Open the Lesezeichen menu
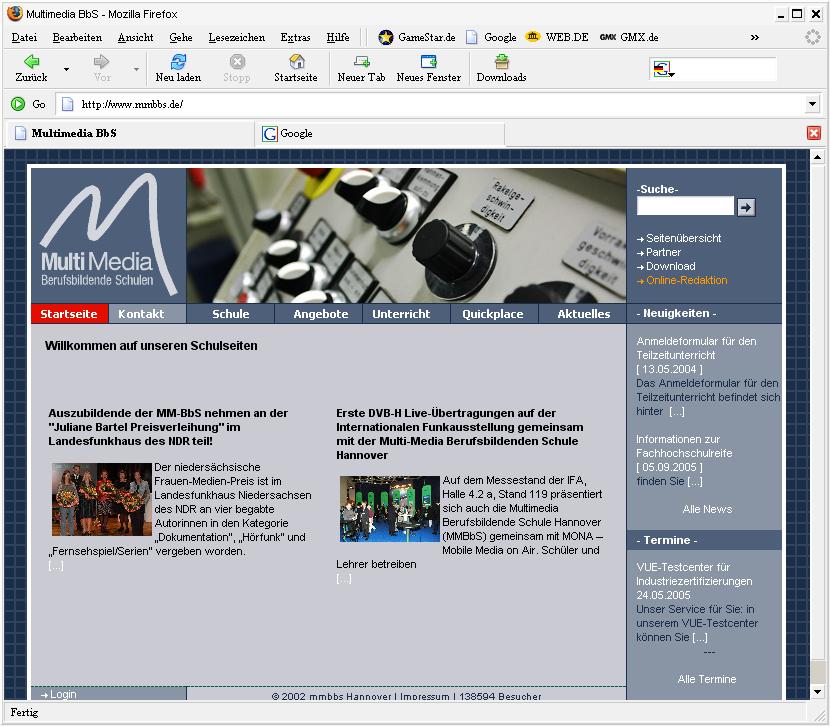830x726 pixels. (x=237, y=37)
